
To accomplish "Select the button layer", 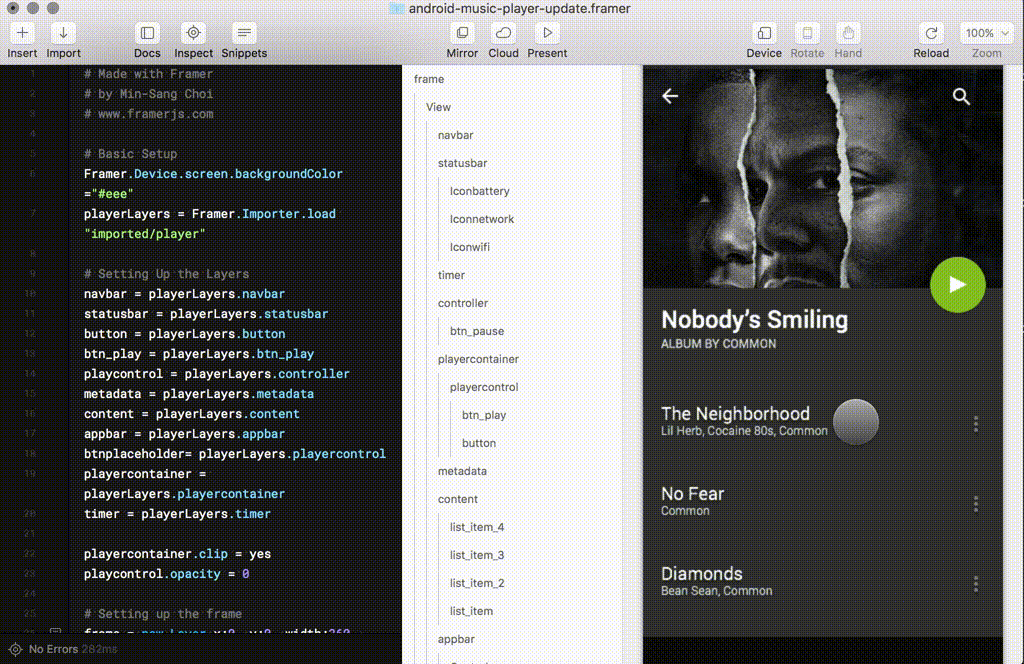I will (x=479, y=443).
